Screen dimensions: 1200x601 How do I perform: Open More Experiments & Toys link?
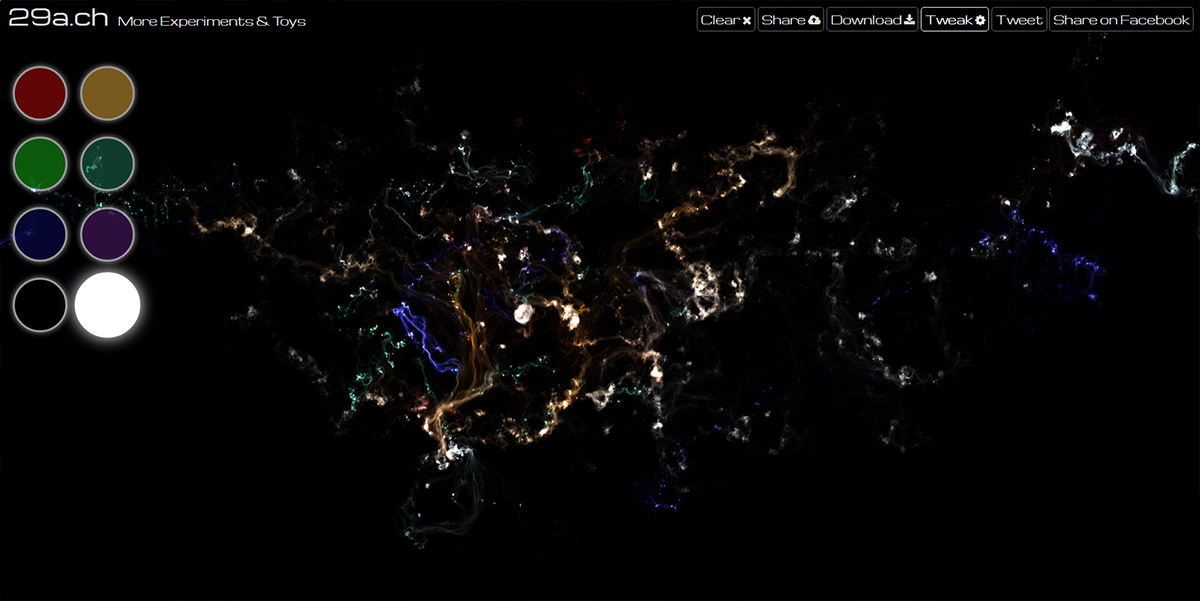tap(211, 21)
